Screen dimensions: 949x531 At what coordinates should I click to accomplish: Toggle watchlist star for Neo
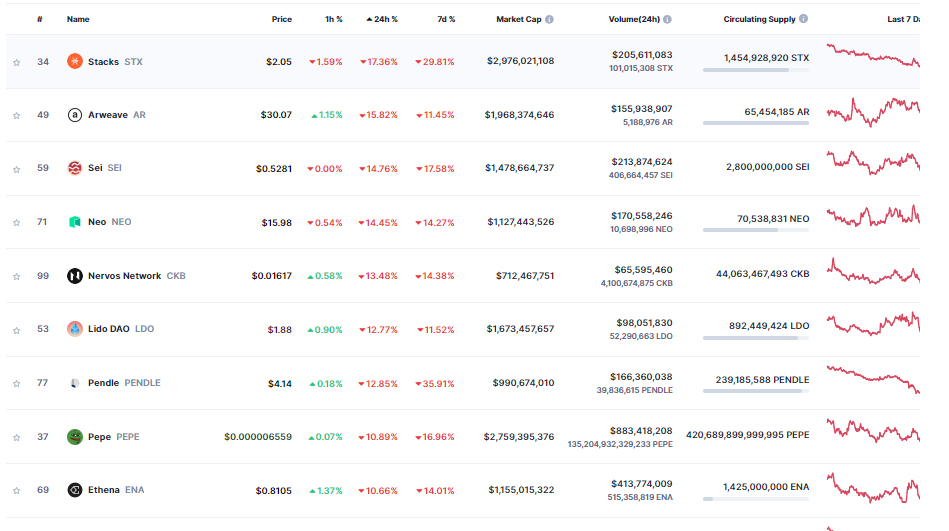pos(17,223)
